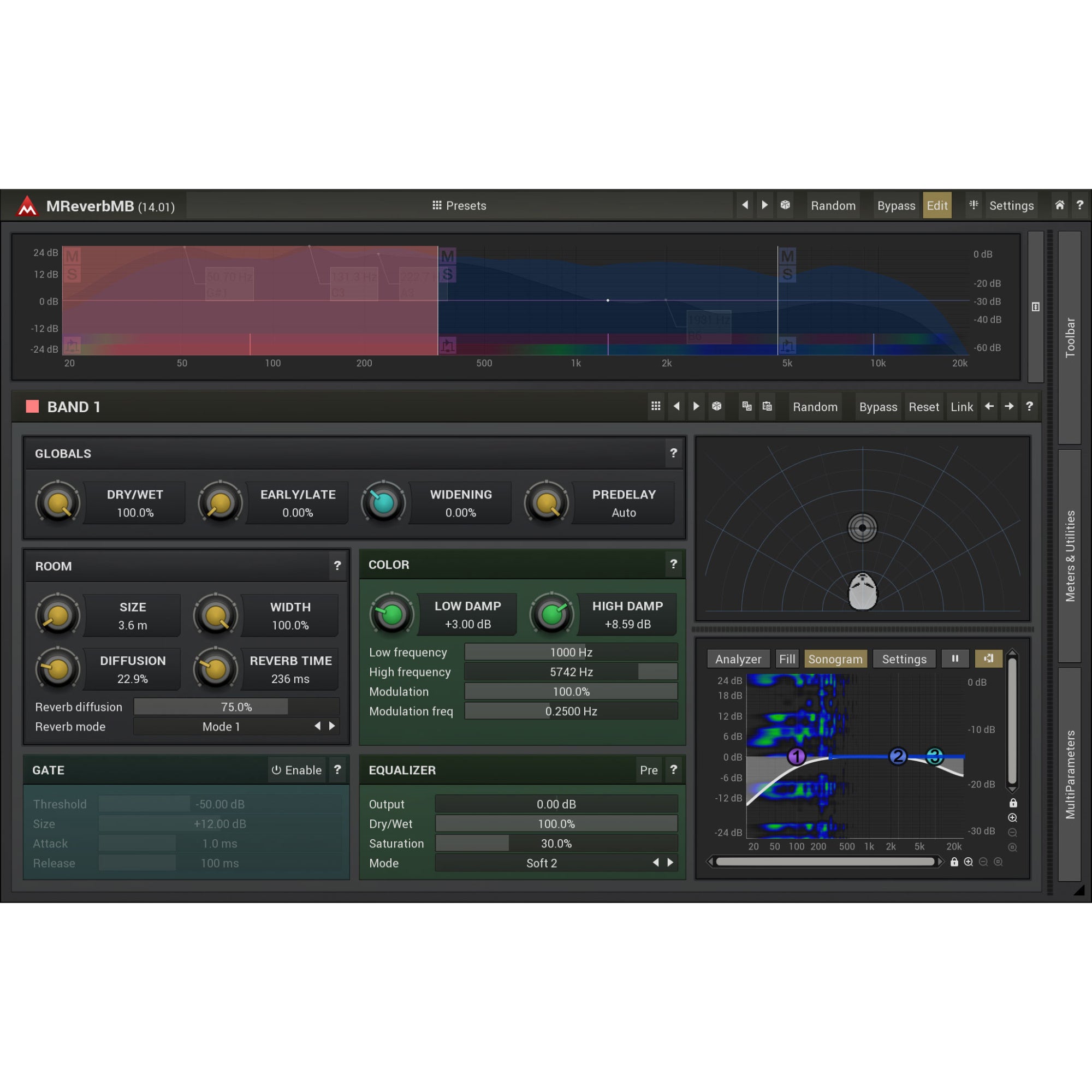
Task: Click the top bar dice randomize icon
Action: coord(785,205)
